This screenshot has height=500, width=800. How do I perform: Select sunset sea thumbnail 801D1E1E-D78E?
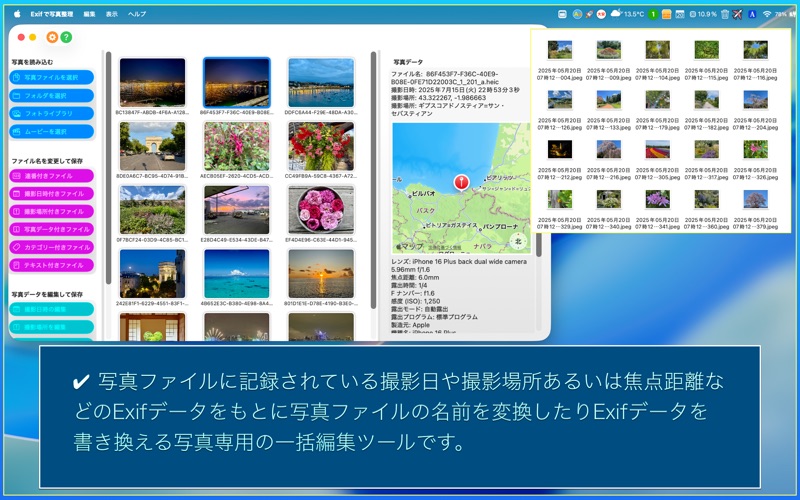(x=321, y=273)
